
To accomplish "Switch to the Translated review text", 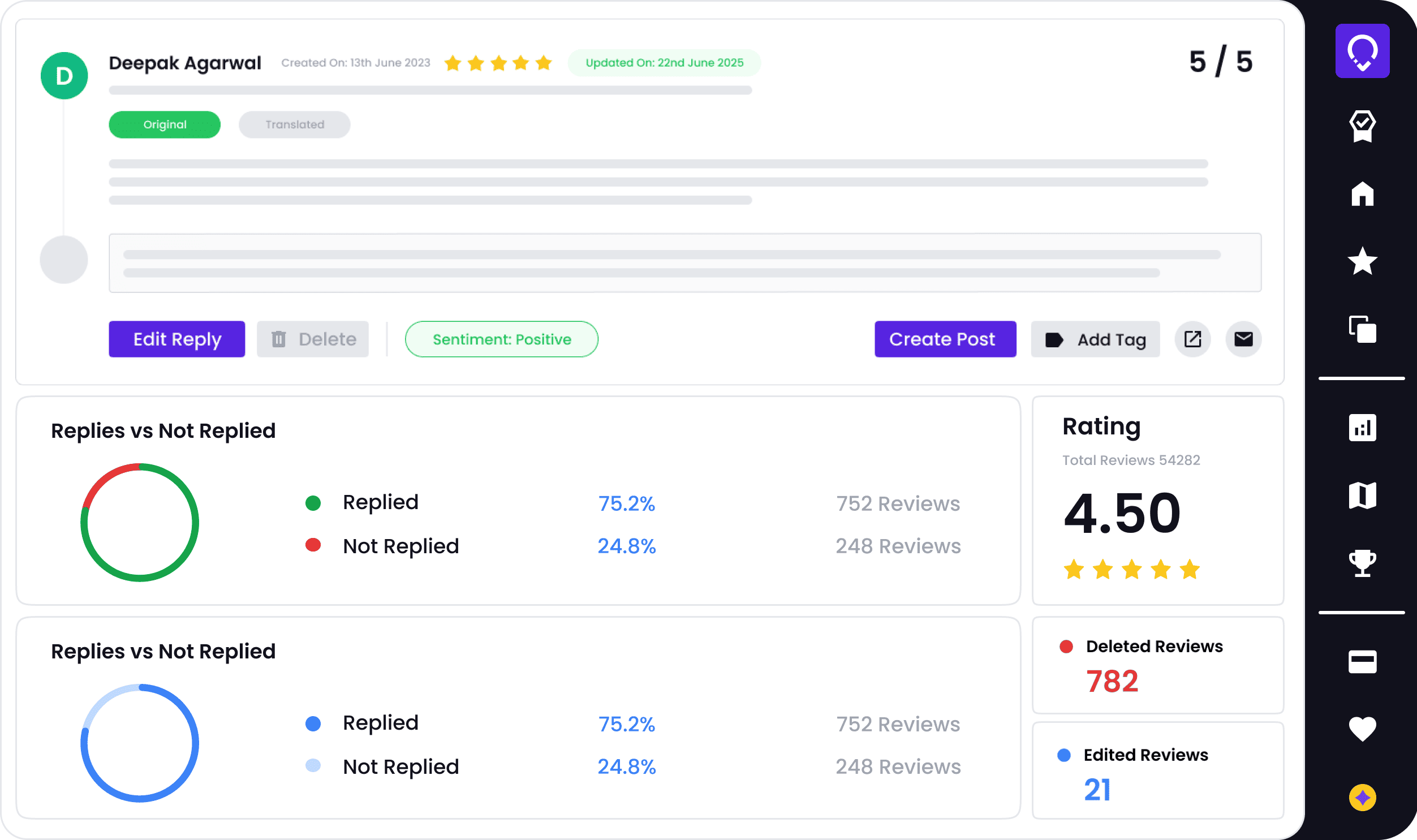I will (294, 124).
